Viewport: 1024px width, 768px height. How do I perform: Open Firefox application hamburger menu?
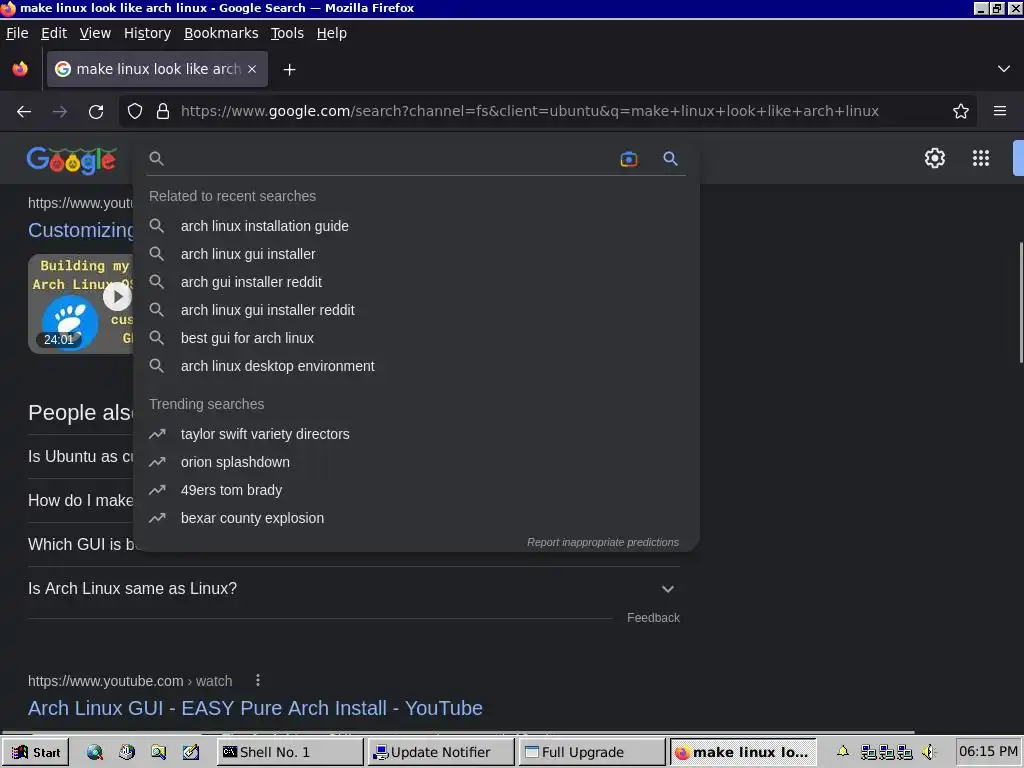tap(1000, 111)
